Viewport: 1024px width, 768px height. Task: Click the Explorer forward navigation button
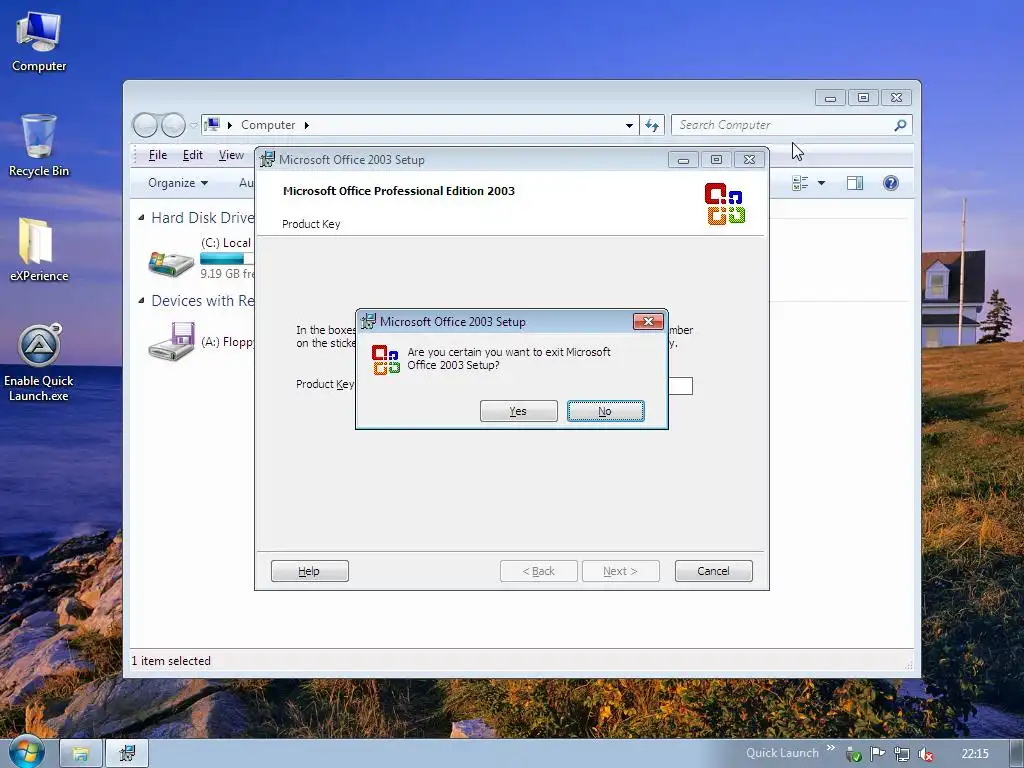173,125
